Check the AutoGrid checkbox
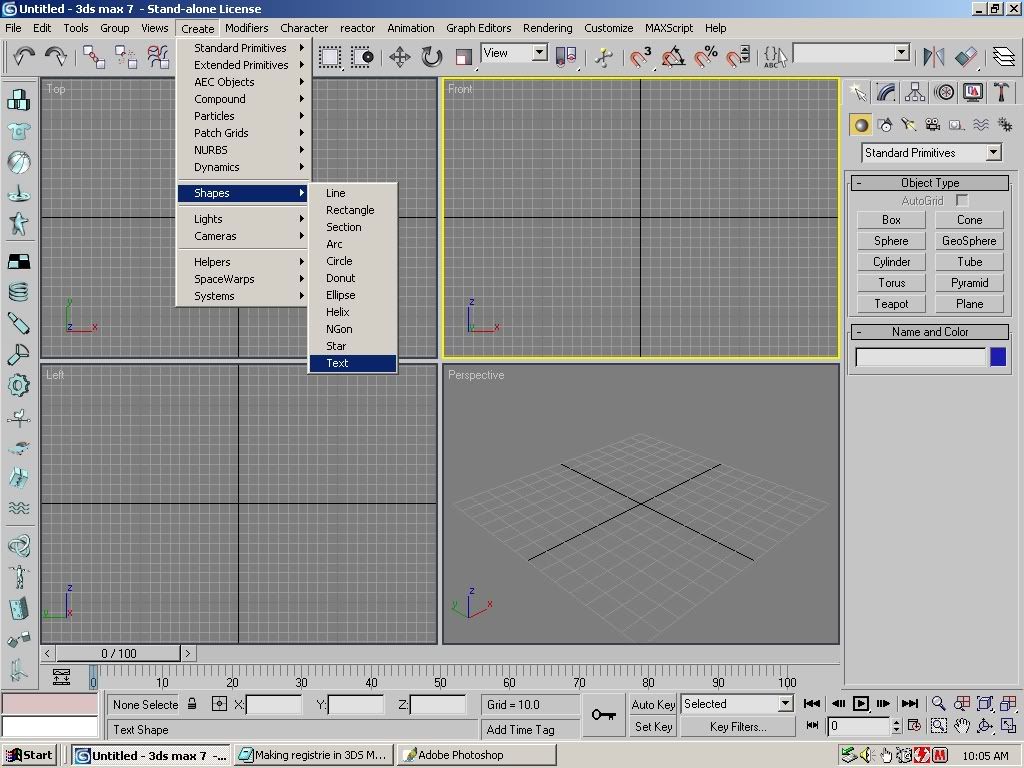 click(x=961, y=200)
